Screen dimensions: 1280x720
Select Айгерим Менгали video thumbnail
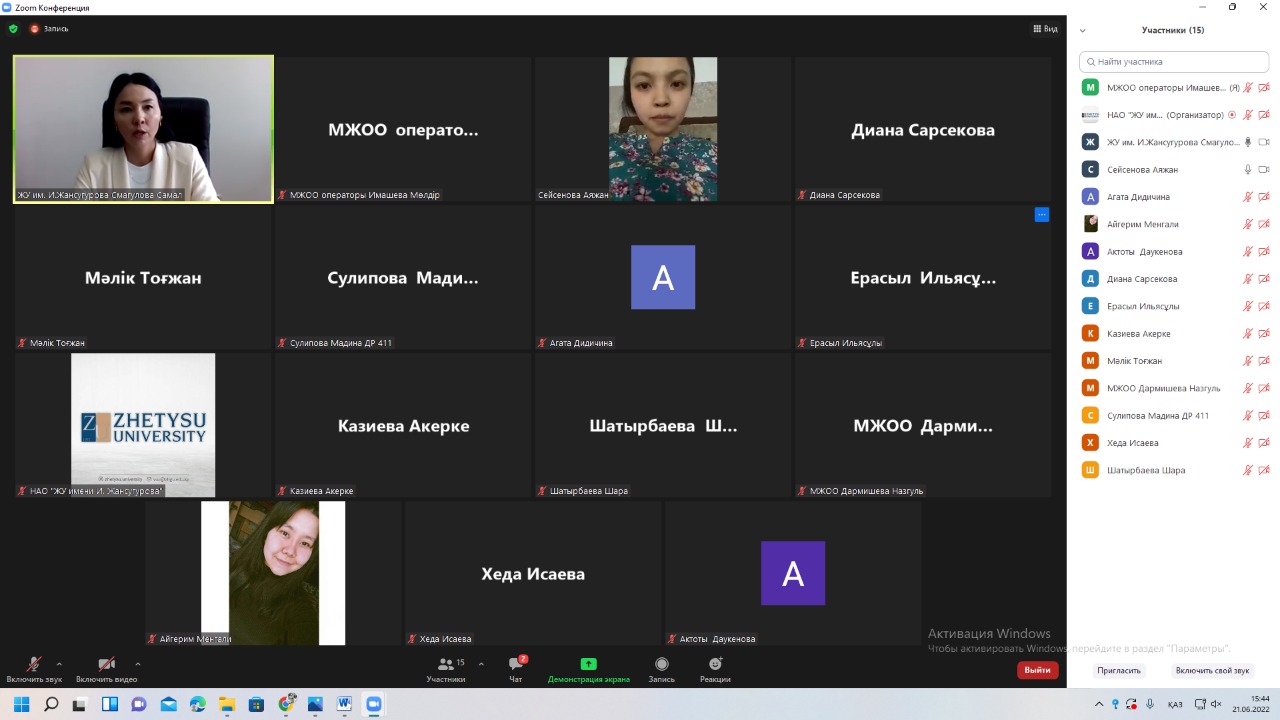pyautogui.click(x=273, y=573)
